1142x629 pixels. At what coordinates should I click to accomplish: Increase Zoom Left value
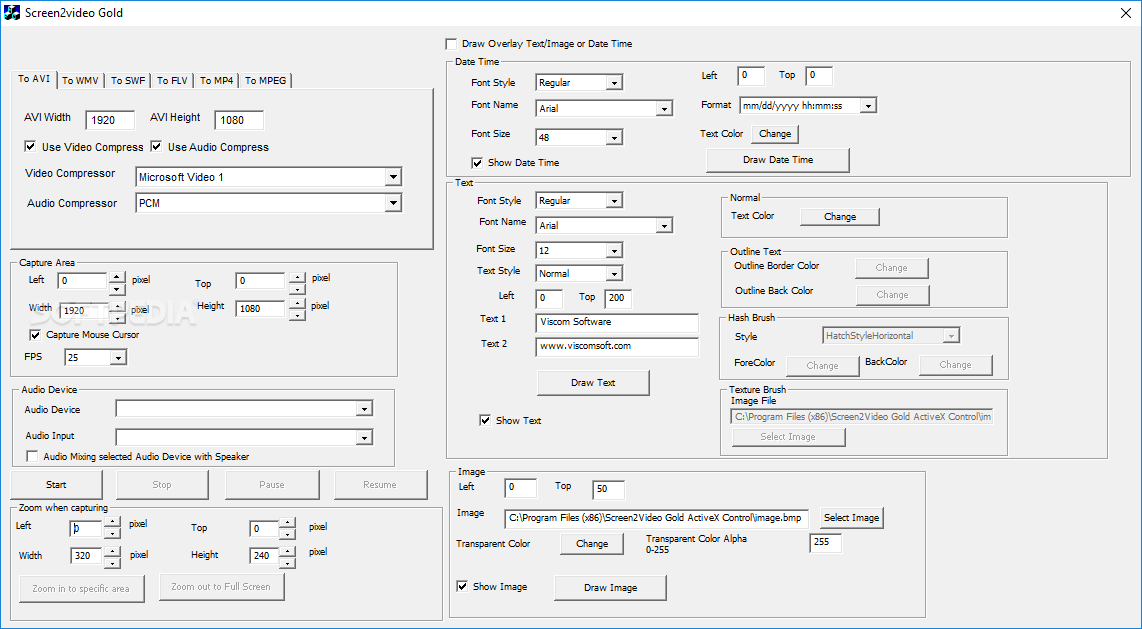pos(112,522)
